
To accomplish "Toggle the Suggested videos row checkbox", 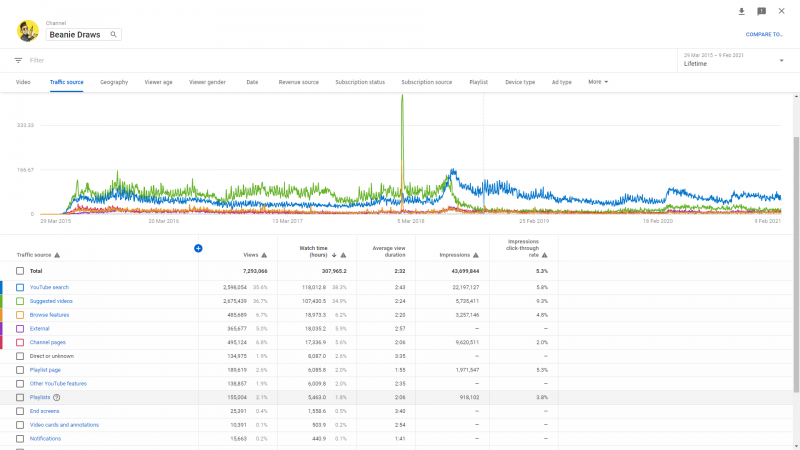I will click(20, 301).
